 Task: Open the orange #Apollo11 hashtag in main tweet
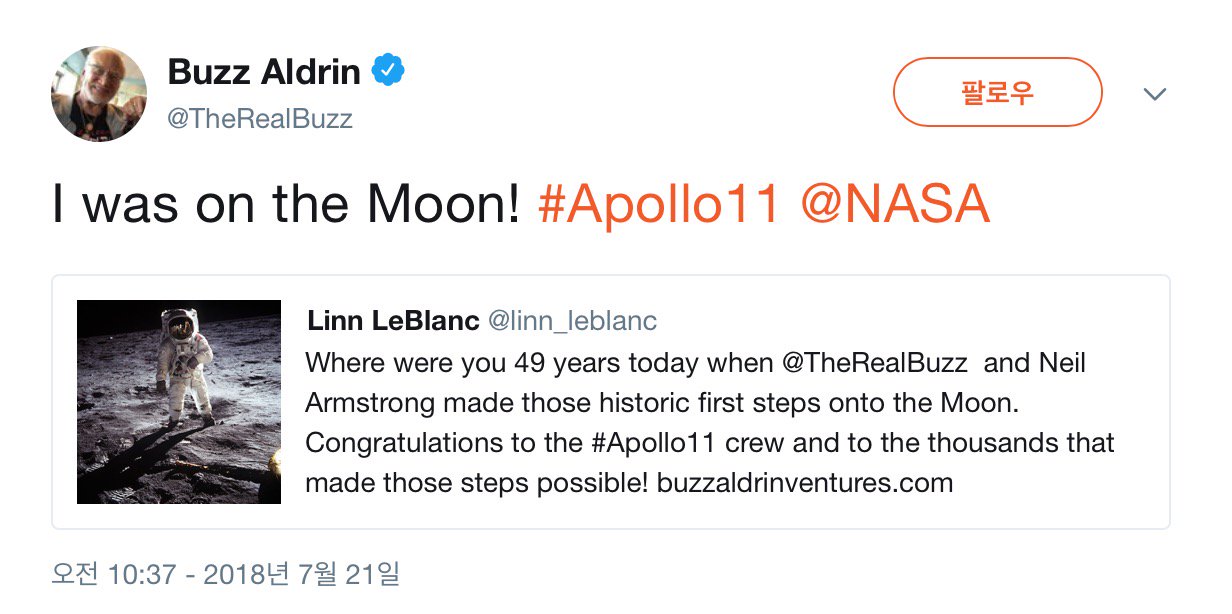[x=658, y=204]
